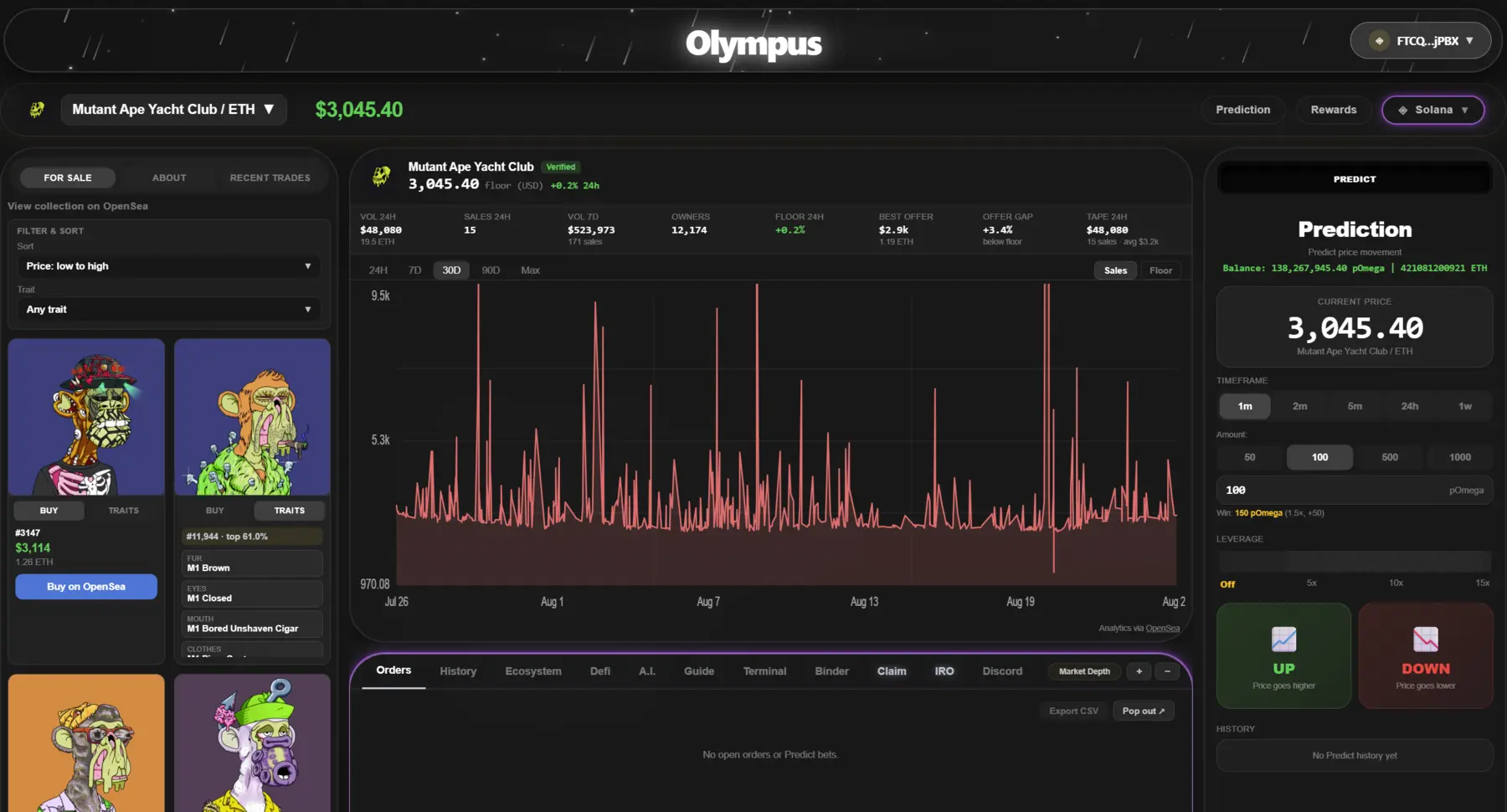Set bet amount to 1000
This screenshot has width=1507, height=812.
tap(1460, 457)
